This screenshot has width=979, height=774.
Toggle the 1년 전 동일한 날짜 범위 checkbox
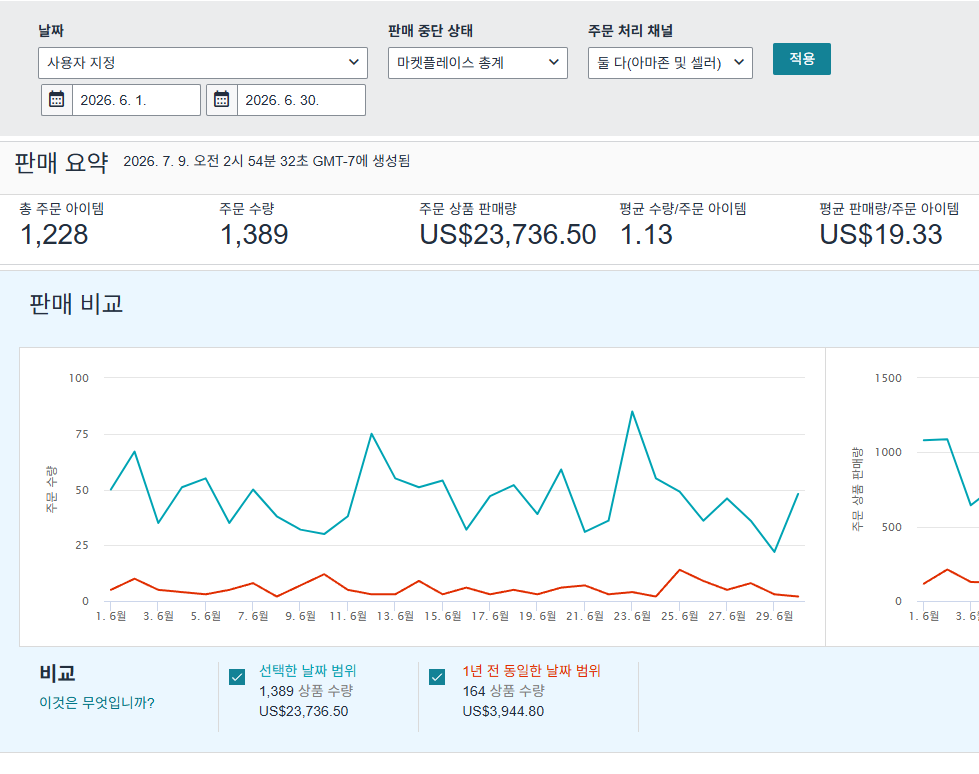coord(437,677)
